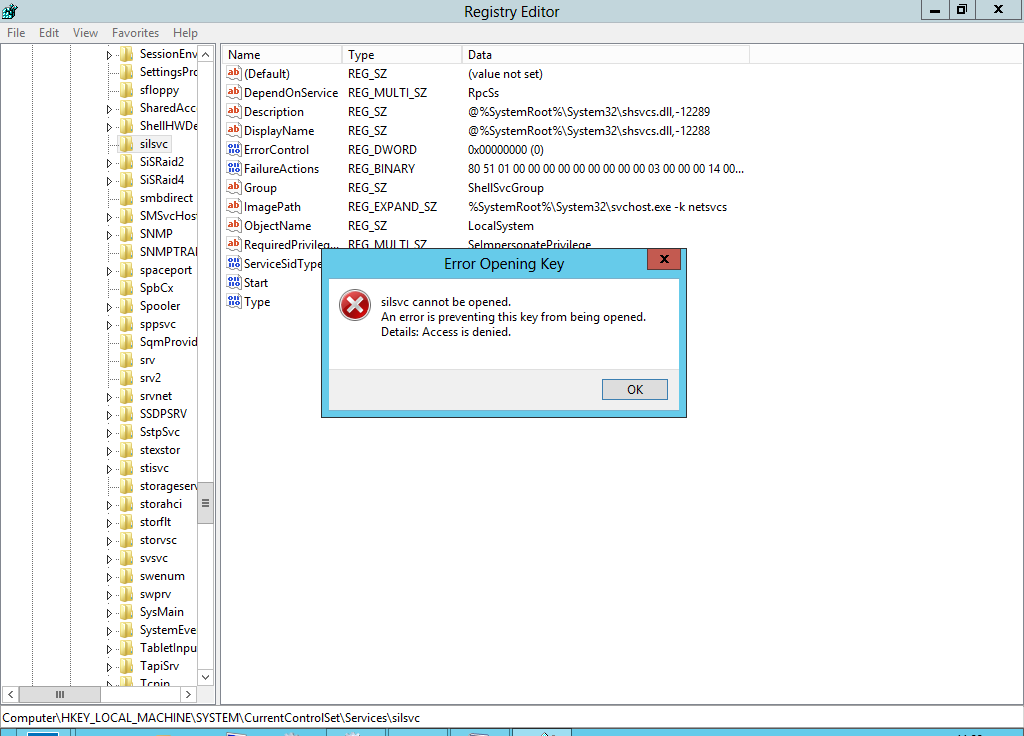Click the Data column header
The height and width of the screenshot is (736, 1024).
[x=480, y=55]
